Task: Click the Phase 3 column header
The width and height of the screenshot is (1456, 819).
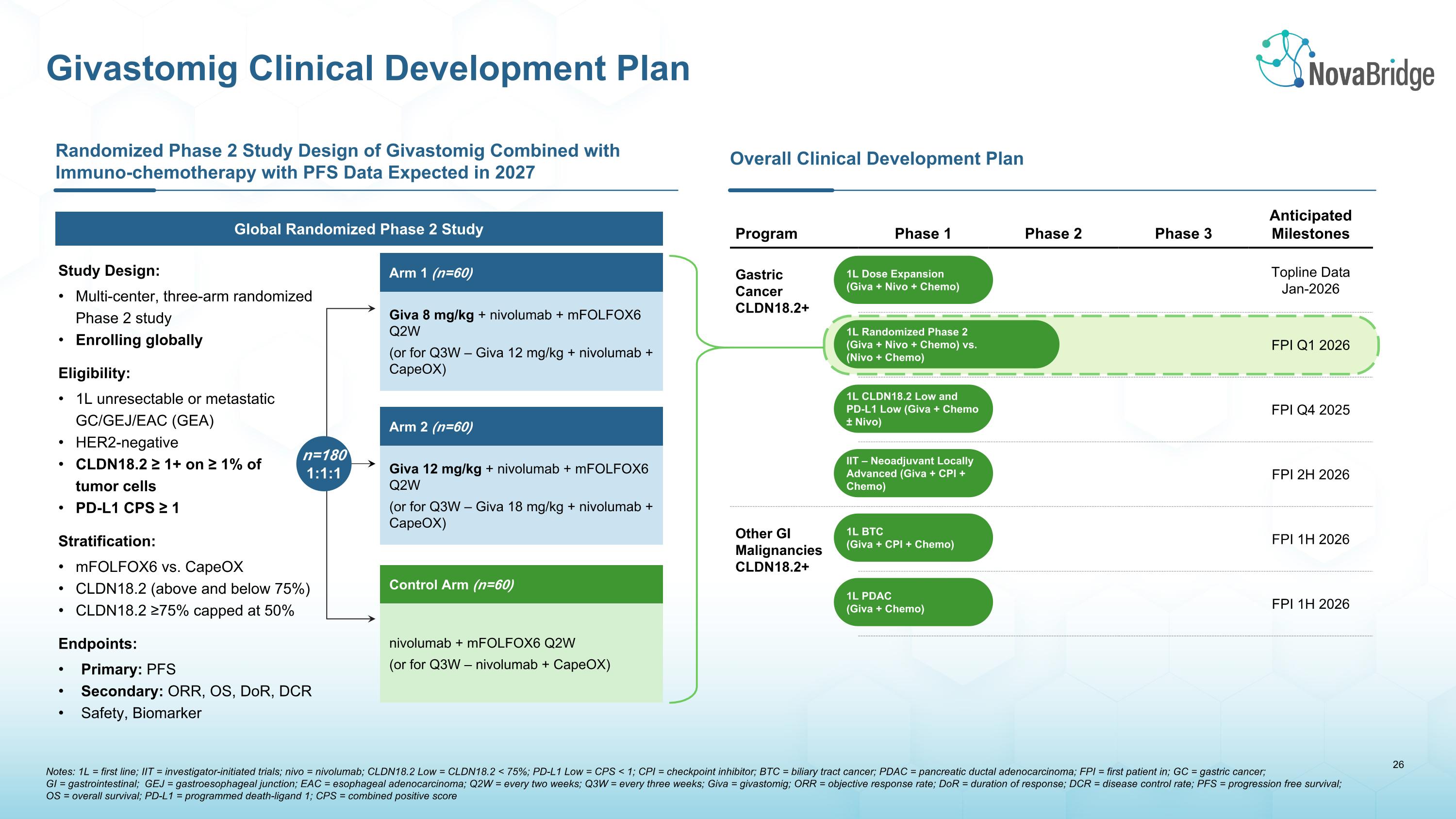Action: 1183,234
